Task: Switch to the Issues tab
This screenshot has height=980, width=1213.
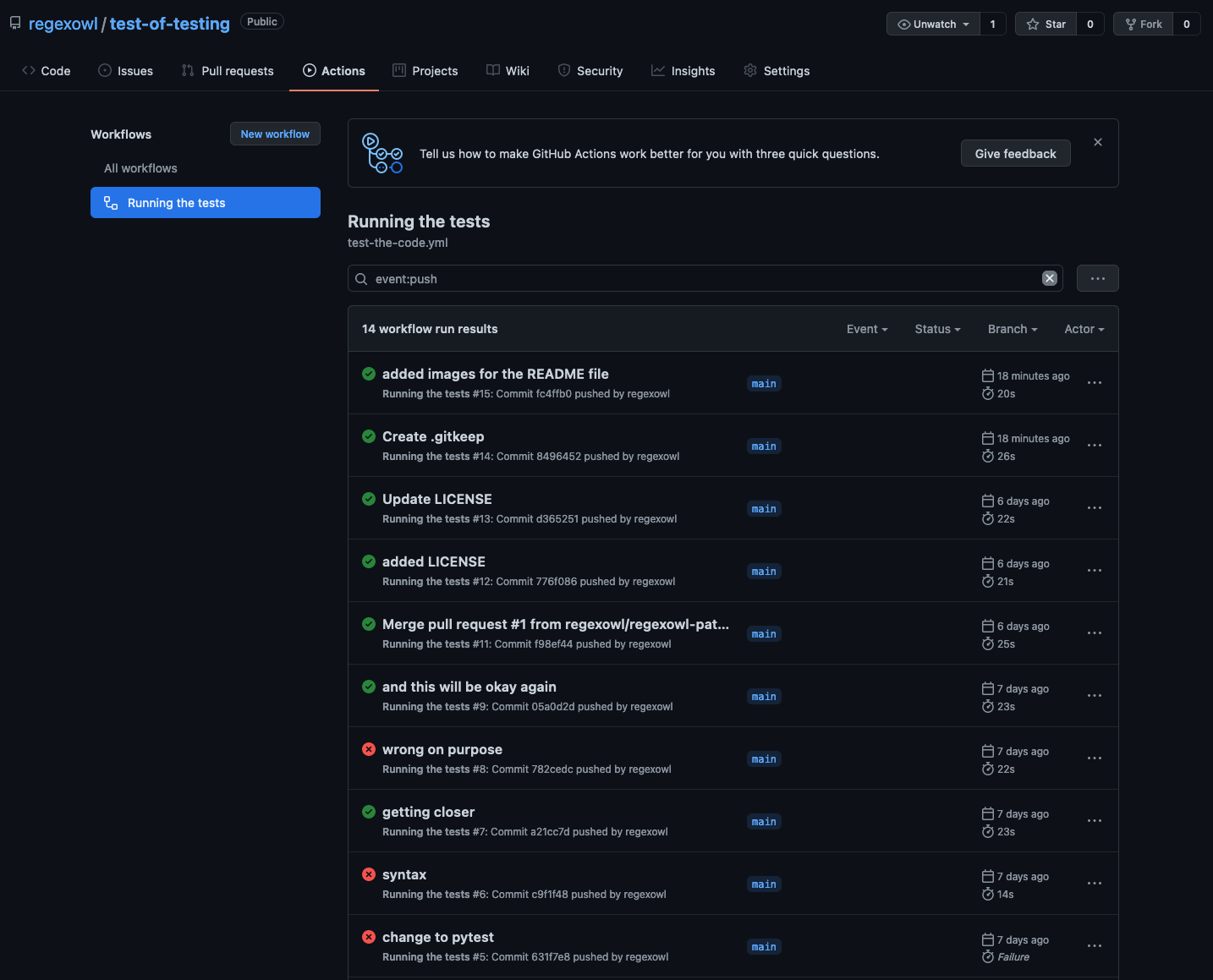Action: pos(126,71)
